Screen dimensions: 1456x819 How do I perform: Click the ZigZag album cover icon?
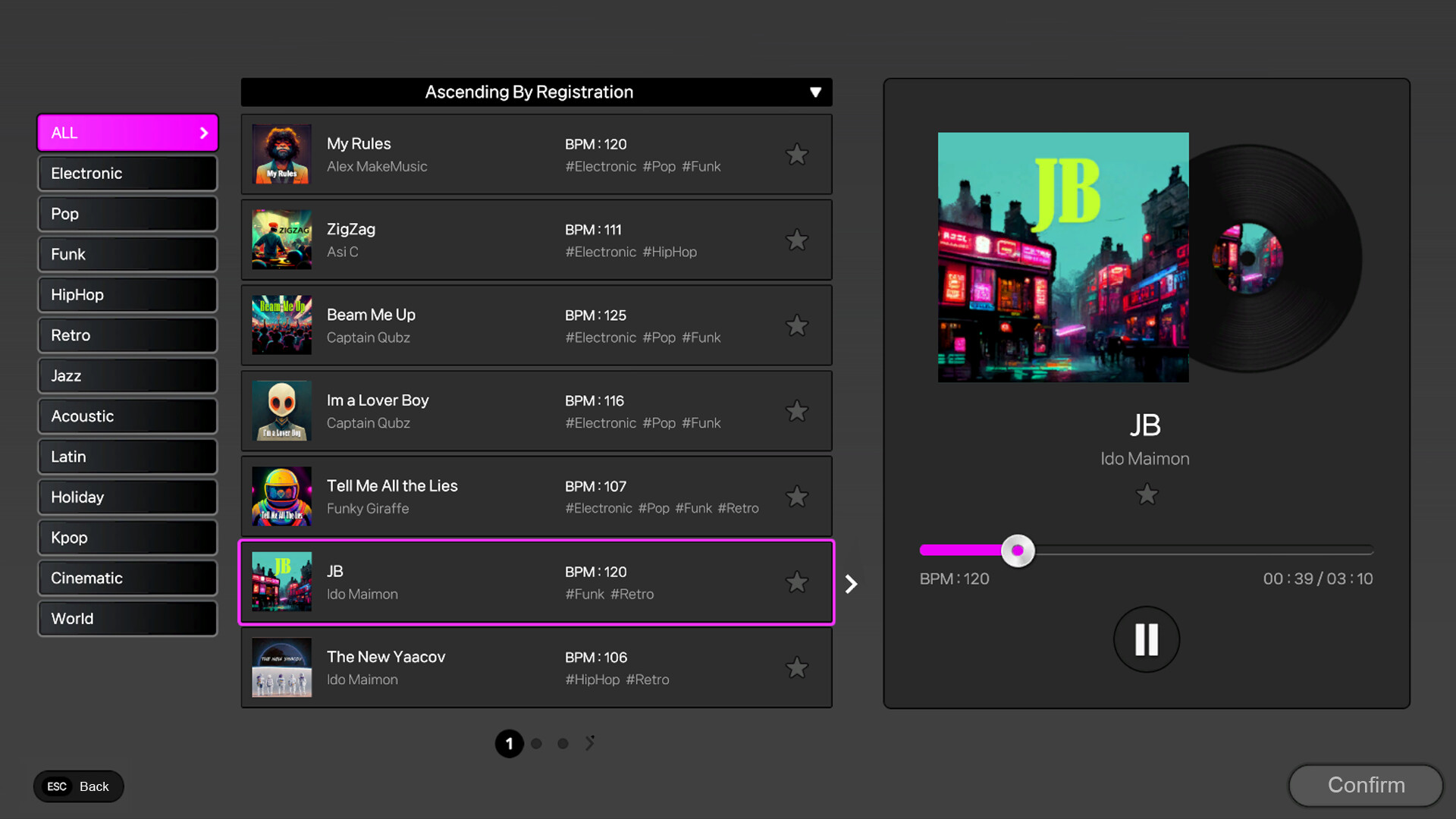click(x=281, y=240)
